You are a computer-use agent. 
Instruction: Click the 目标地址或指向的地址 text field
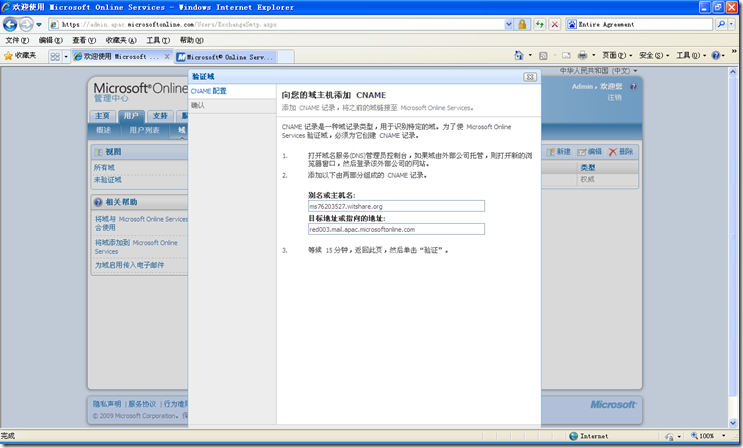coord(396,229)
